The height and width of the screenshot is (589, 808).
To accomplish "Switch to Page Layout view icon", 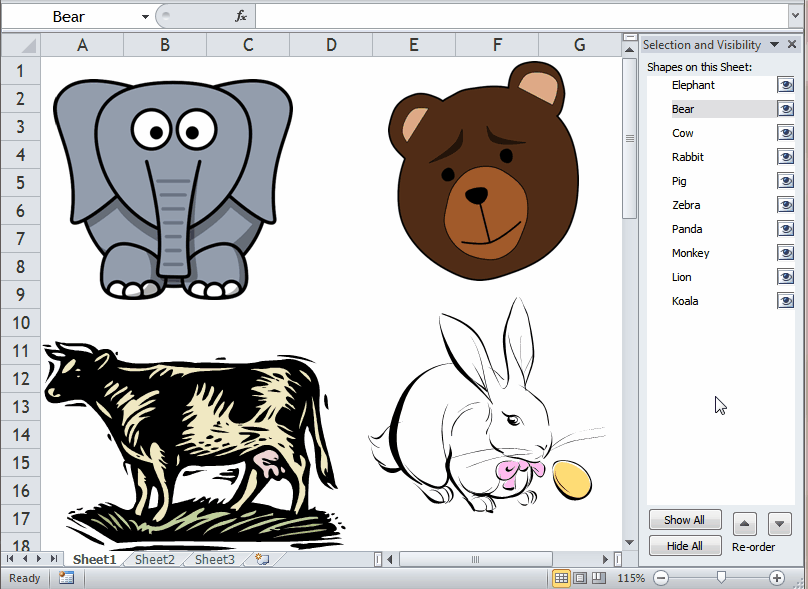I will coord(580,578).
